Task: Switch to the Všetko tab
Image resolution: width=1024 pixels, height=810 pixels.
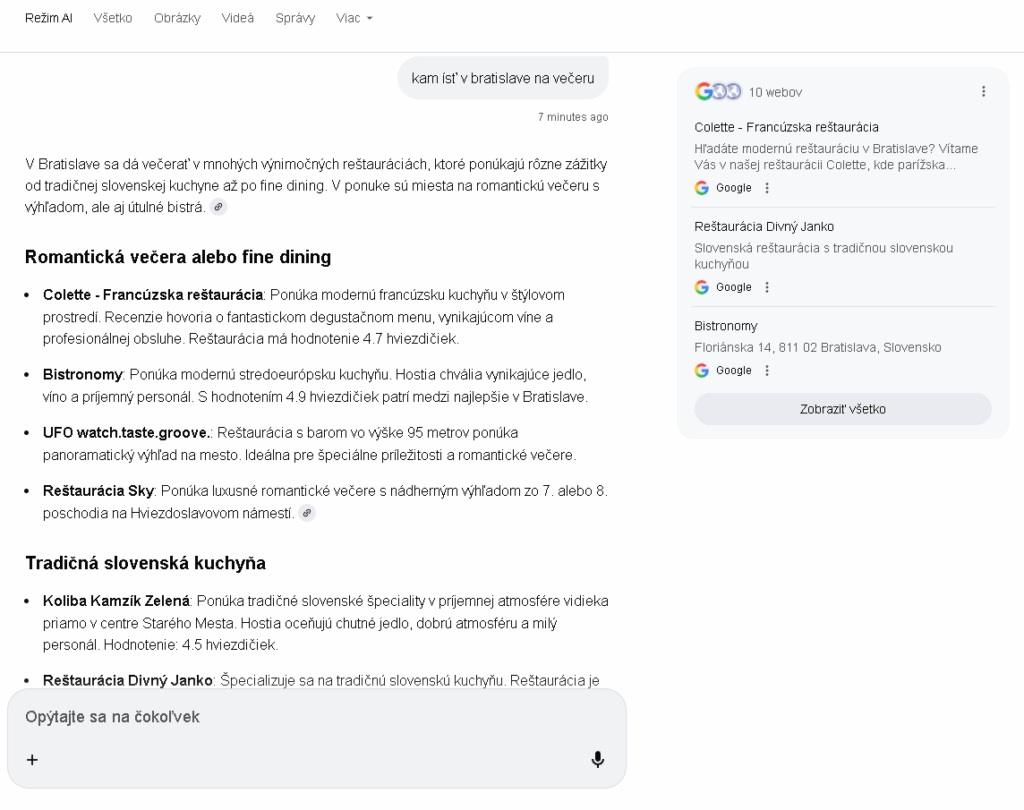Action: [x=113, y=18]
